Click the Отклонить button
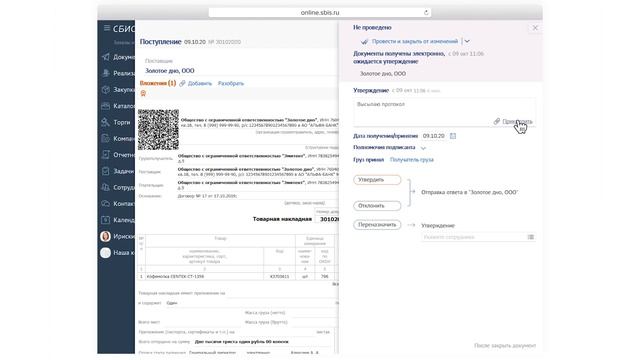Viewport: 640px width, 360px height. pos(377,206)
